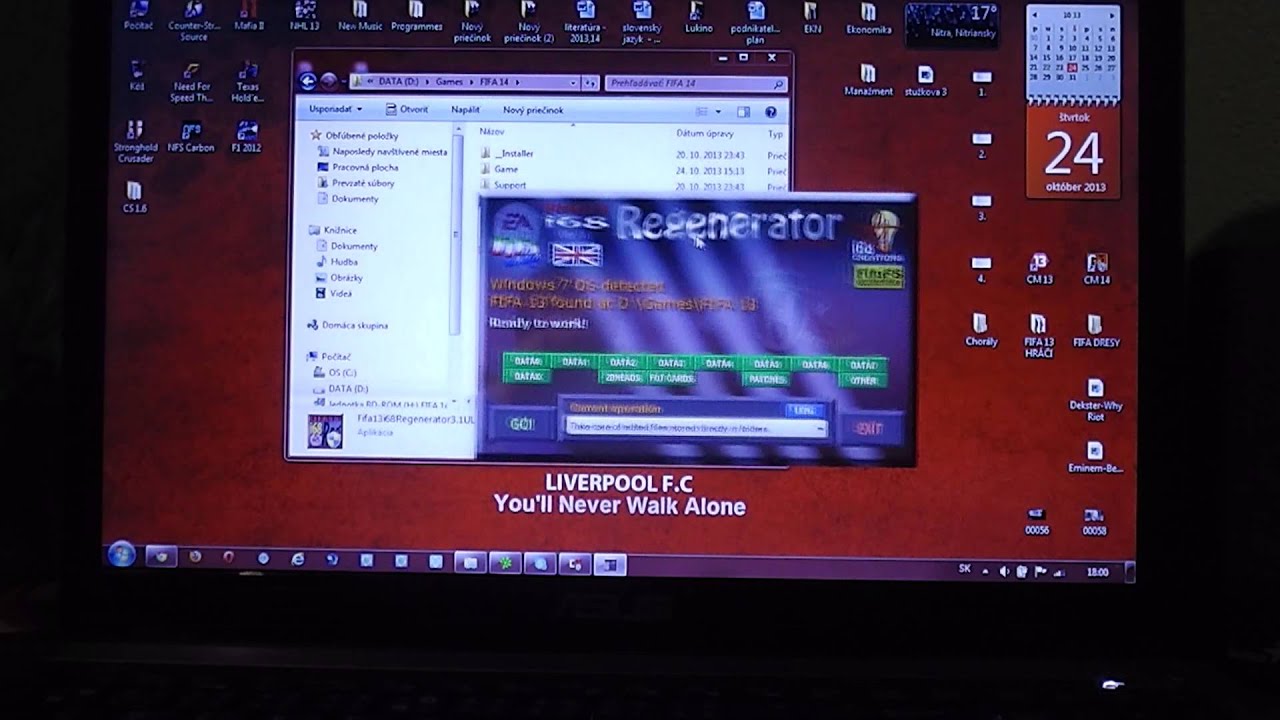The width and height of the screenshot is (1280, 720).
Task: Open the view options dropdown arrow
Action: pos(718,112)
